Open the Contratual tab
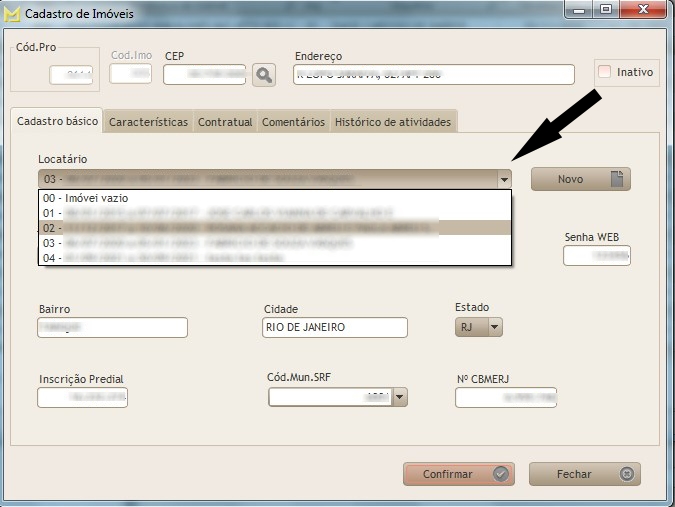The image size is (675, 507). (225, 122)
